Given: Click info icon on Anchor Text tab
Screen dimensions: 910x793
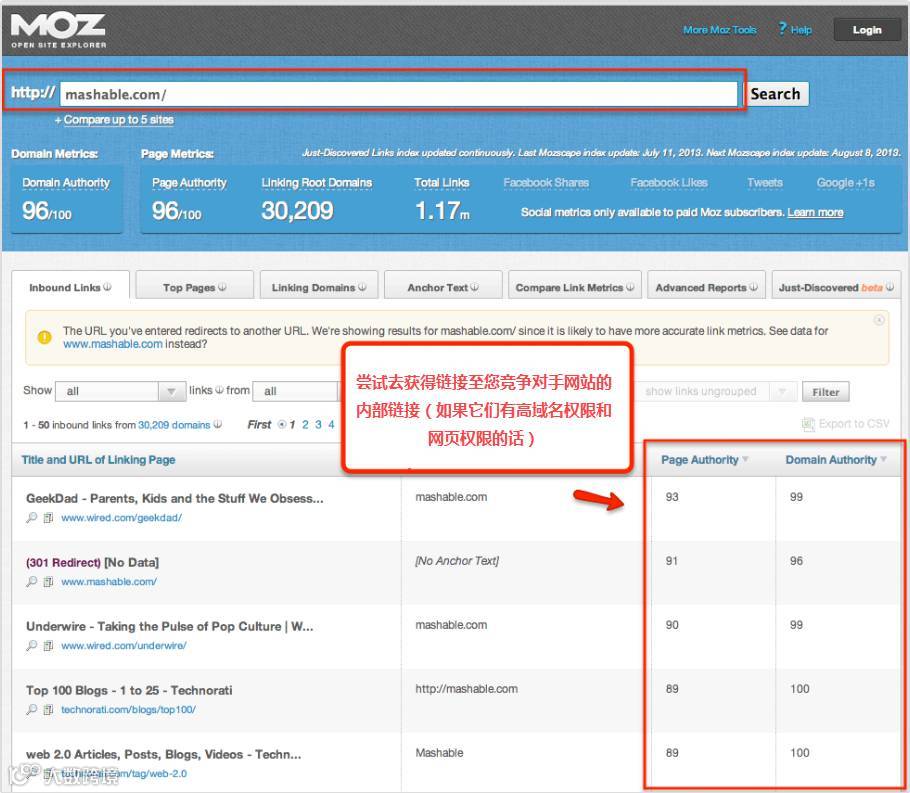Looking at the screenshot, I should [474, 287].
